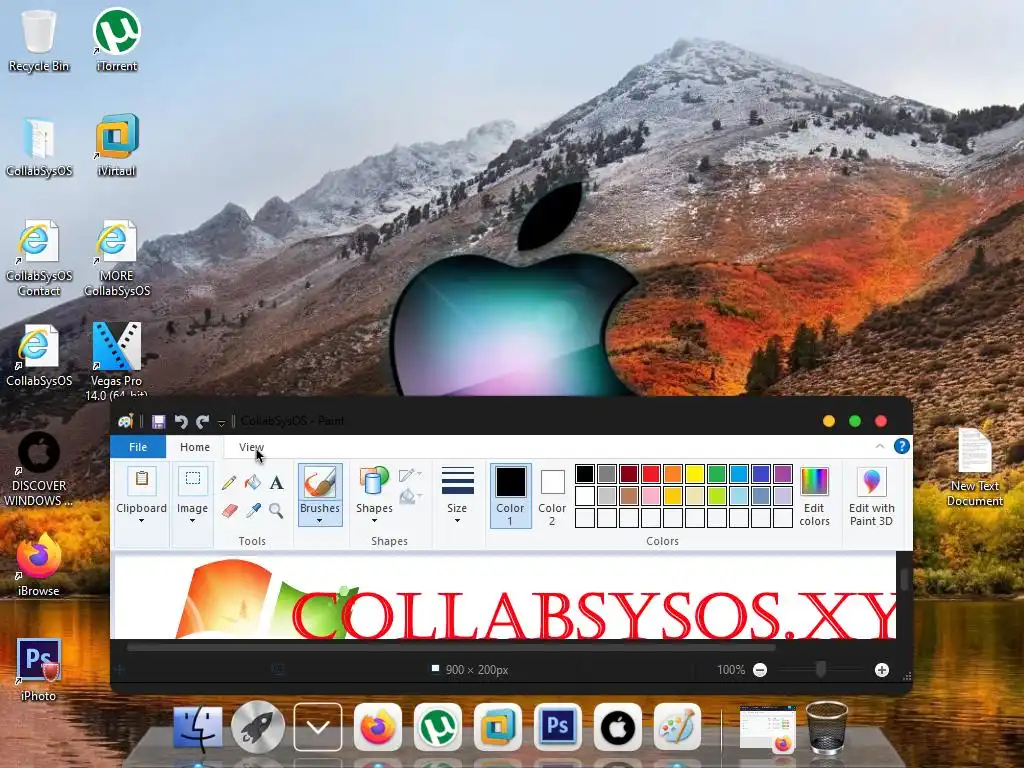Open the Paint palette icon in dock

coord(677,728)
